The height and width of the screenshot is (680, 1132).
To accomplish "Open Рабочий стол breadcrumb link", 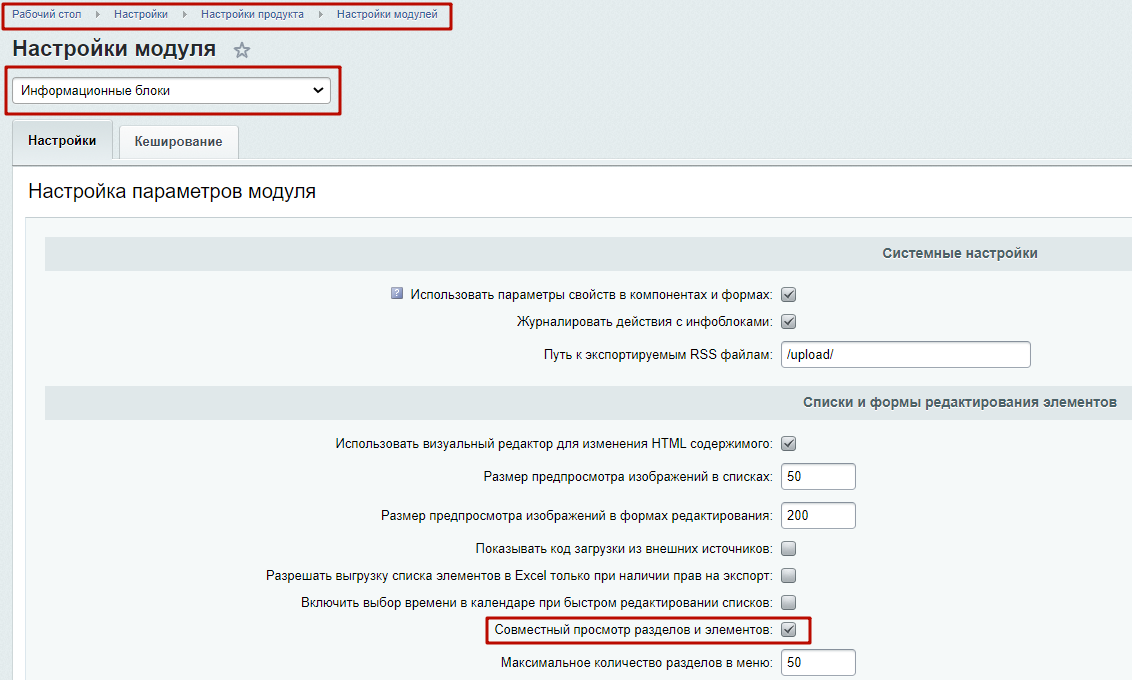I will click(47, 14).
